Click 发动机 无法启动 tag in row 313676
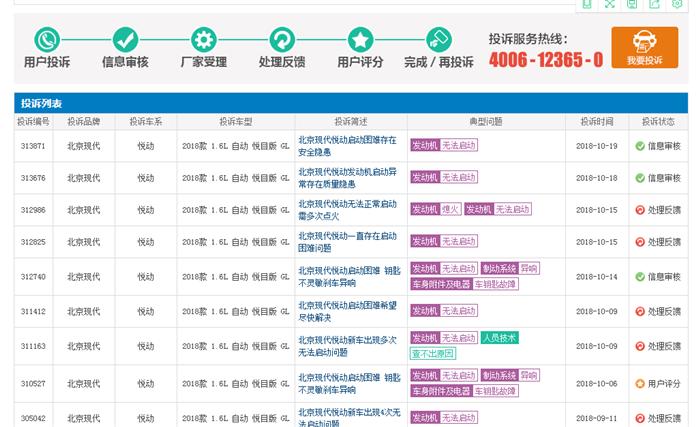 pos(444,177)
